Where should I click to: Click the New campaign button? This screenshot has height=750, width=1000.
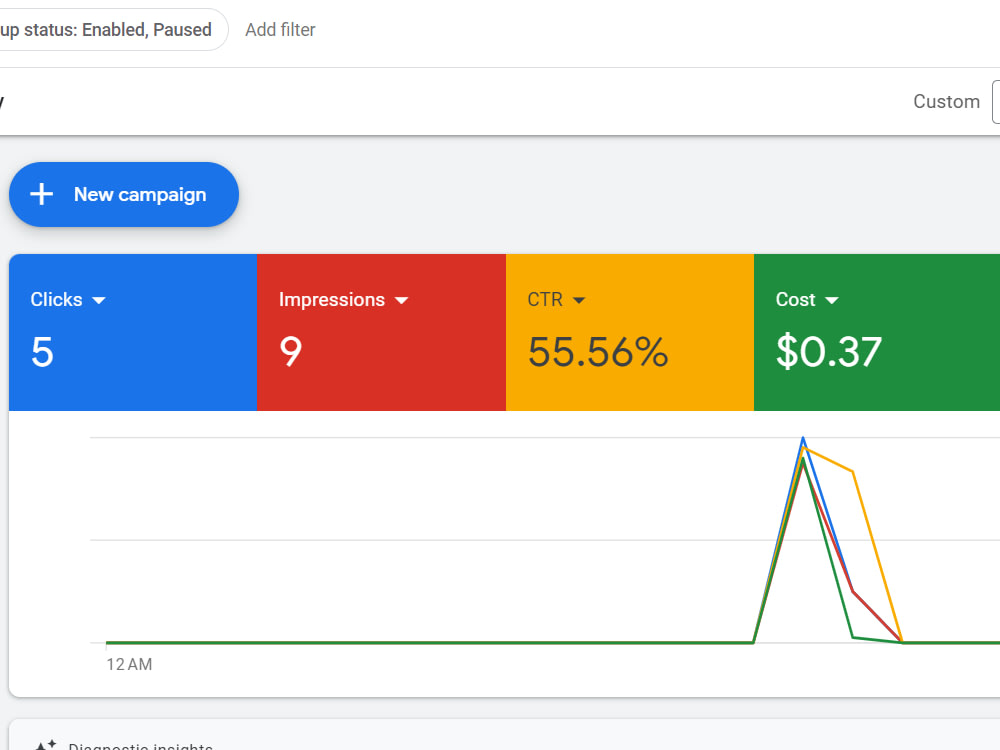pyautogui.click(x=124, y=195)
